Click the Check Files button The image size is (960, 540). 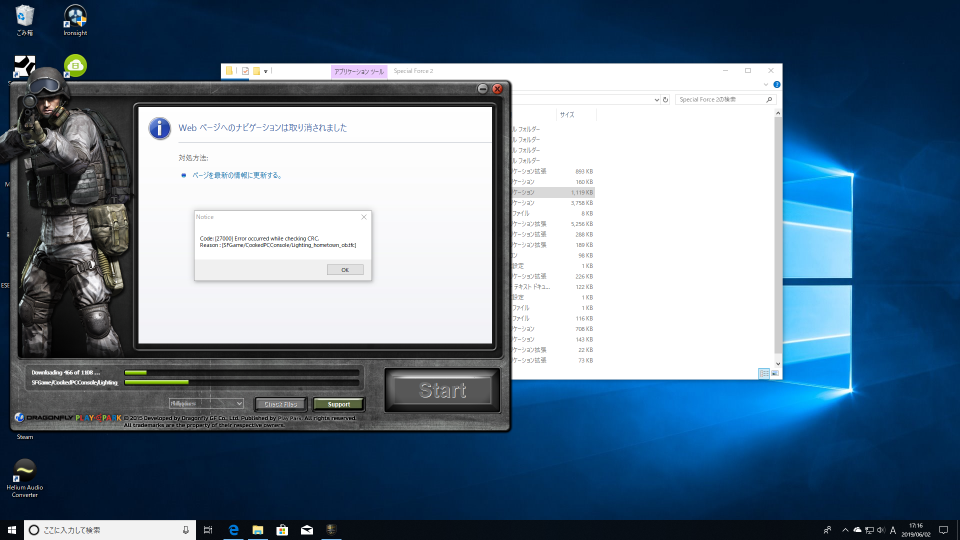(282, 404)
